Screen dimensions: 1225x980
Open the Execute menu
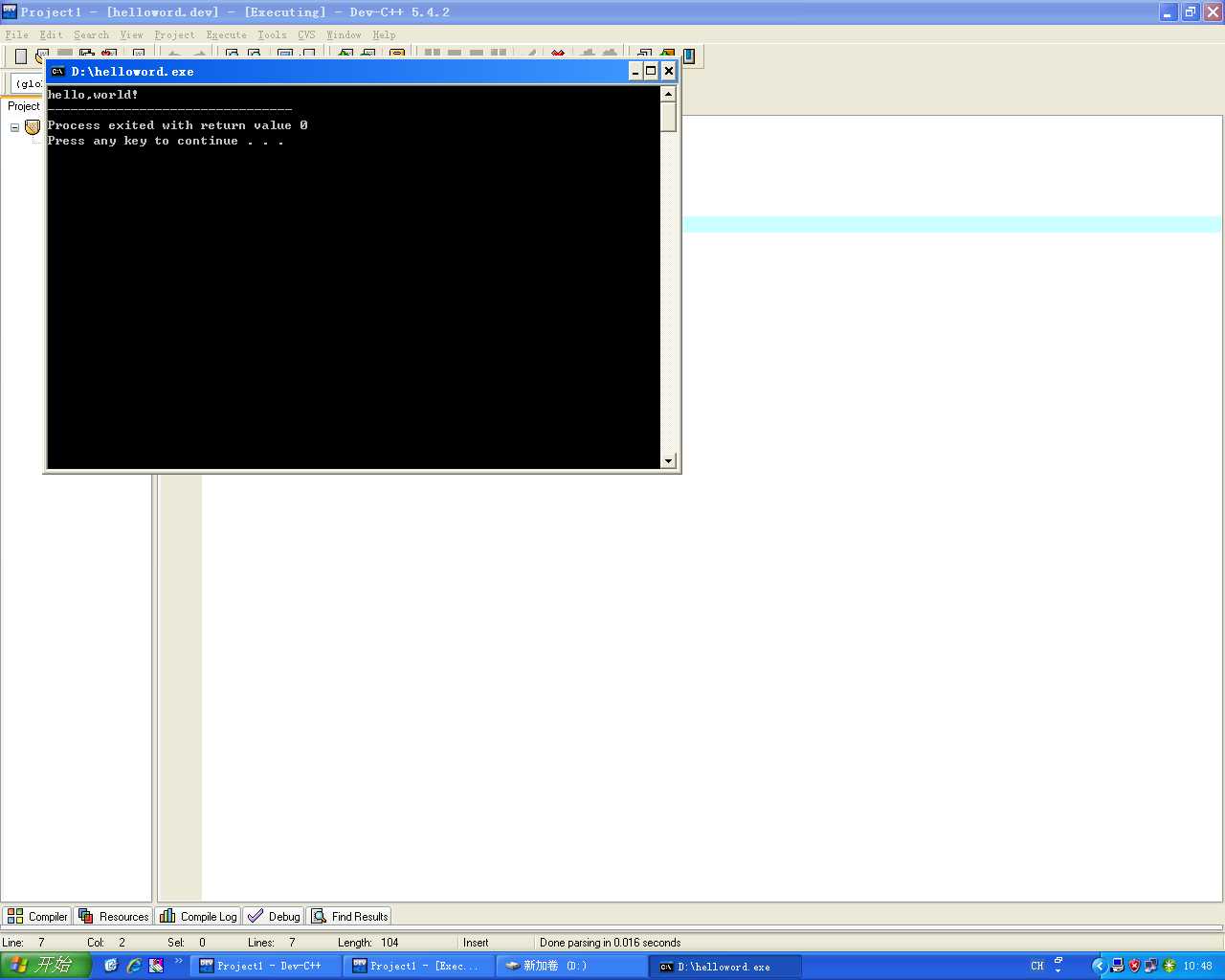(x=226, y=34)
